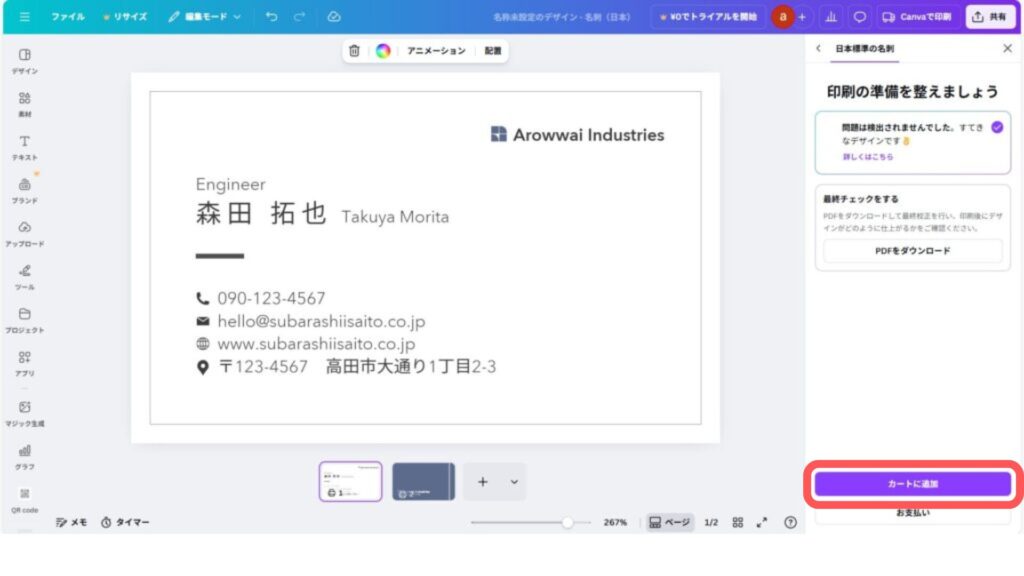1024x576 pixels.
Task: Expand the chevron beside add page button
Action: pyautogui.click(x=514, y=482)
